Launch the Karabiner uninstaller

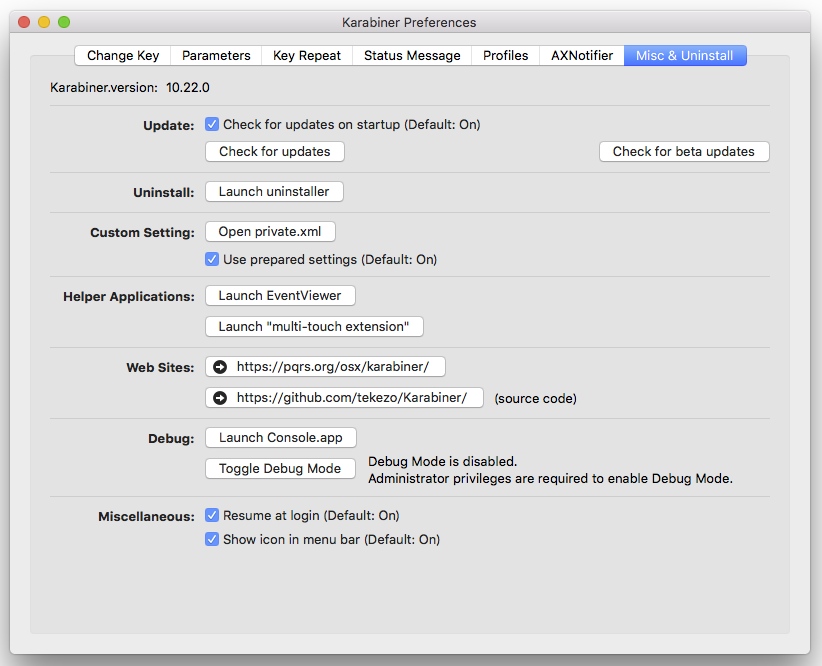coord(274,192)
